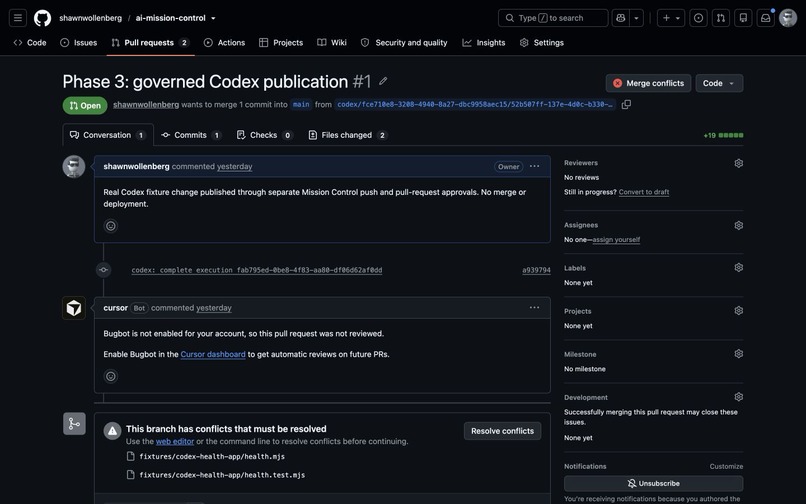
Task: Open Labels settings gear
Action: pos(739,267)
